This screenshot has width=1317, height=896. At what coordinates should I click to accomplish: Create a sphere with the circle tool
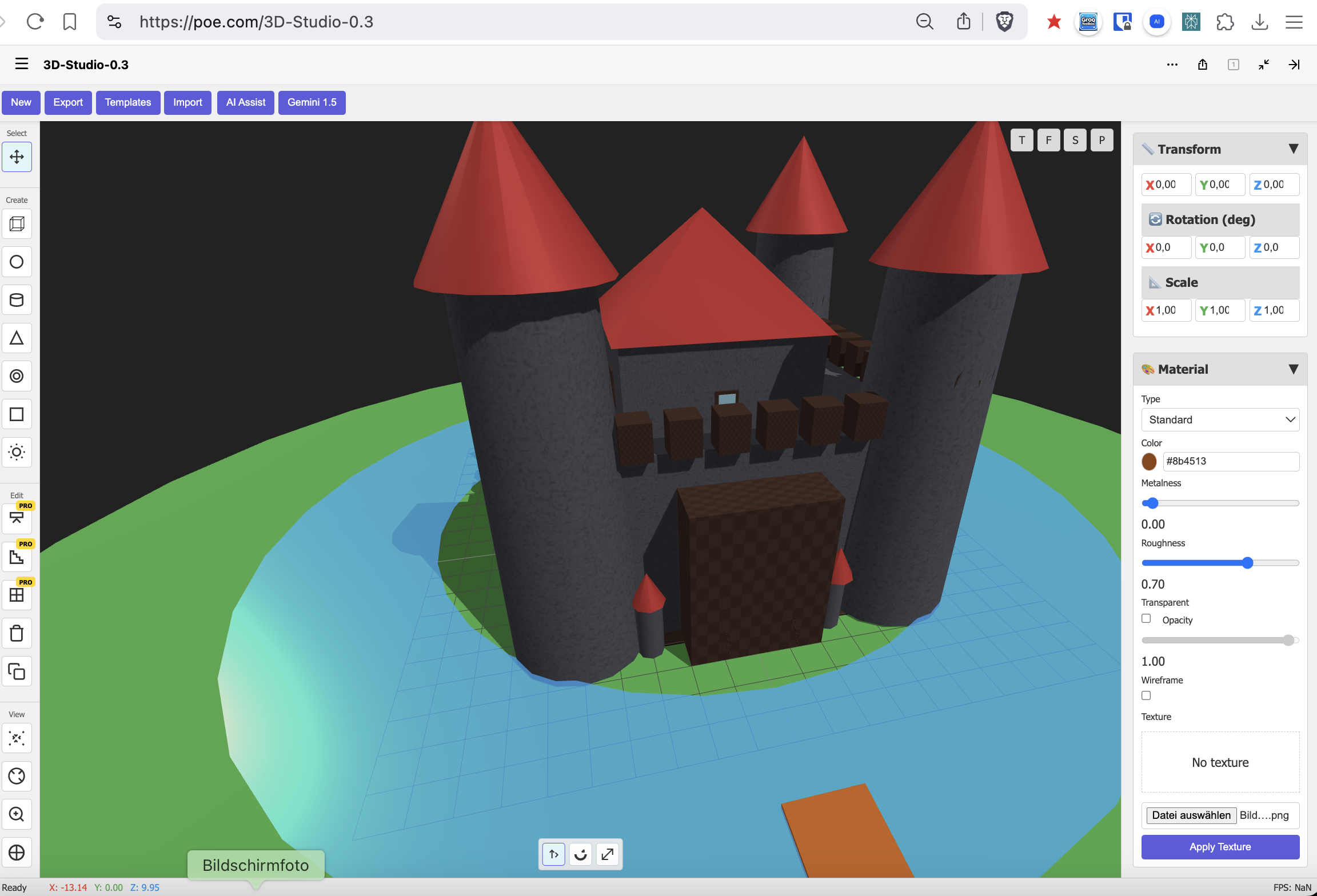click(x=17, y=262)
